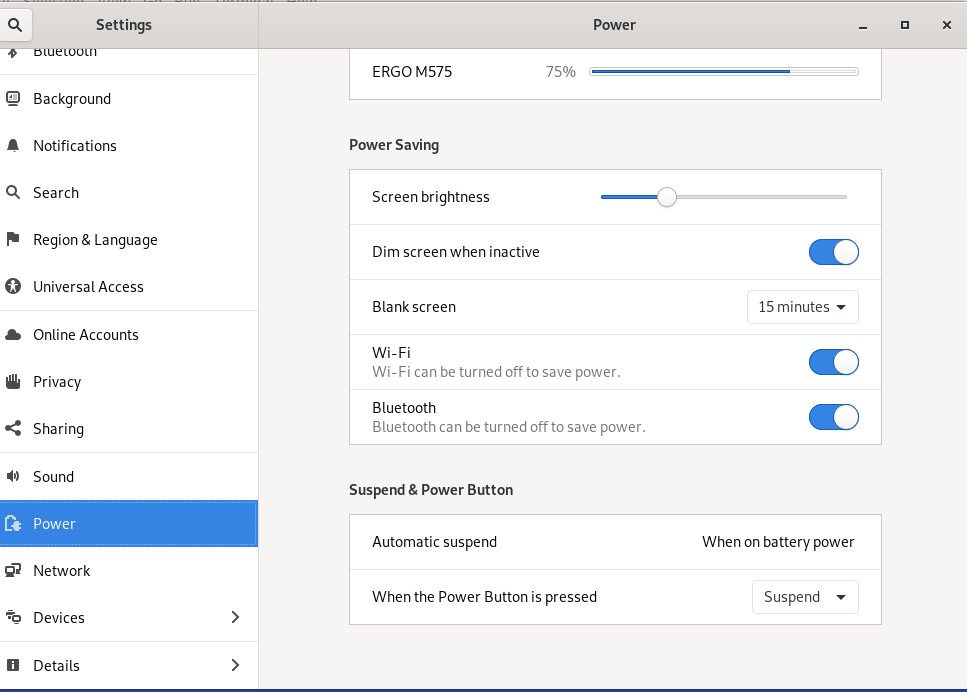This screenshot has width=967, height=692.
Task: Toggle the Bluetooth switch off
Action: [833, 417]
